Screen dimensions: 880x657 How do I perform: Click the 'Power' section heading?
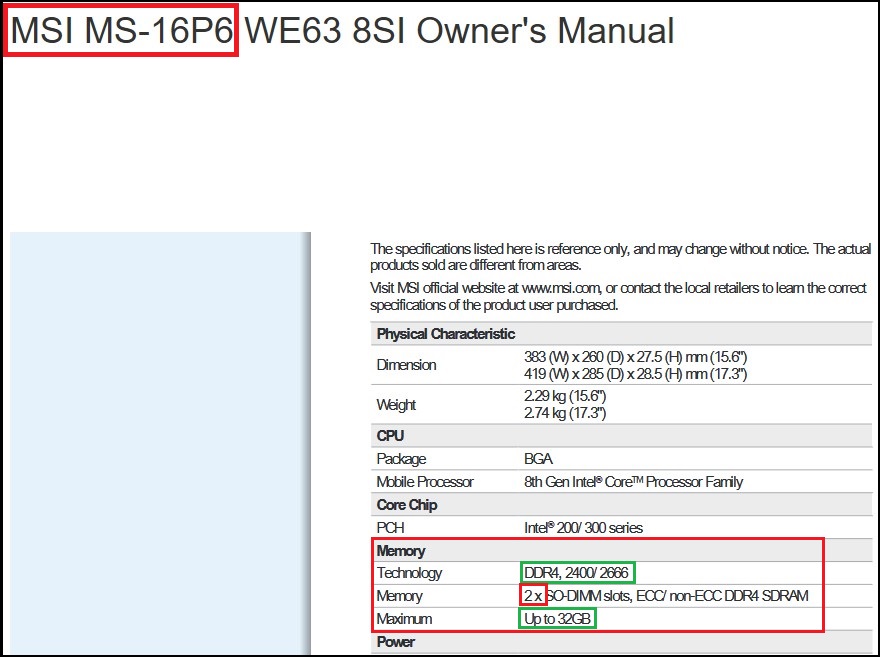tap(396, 642)
